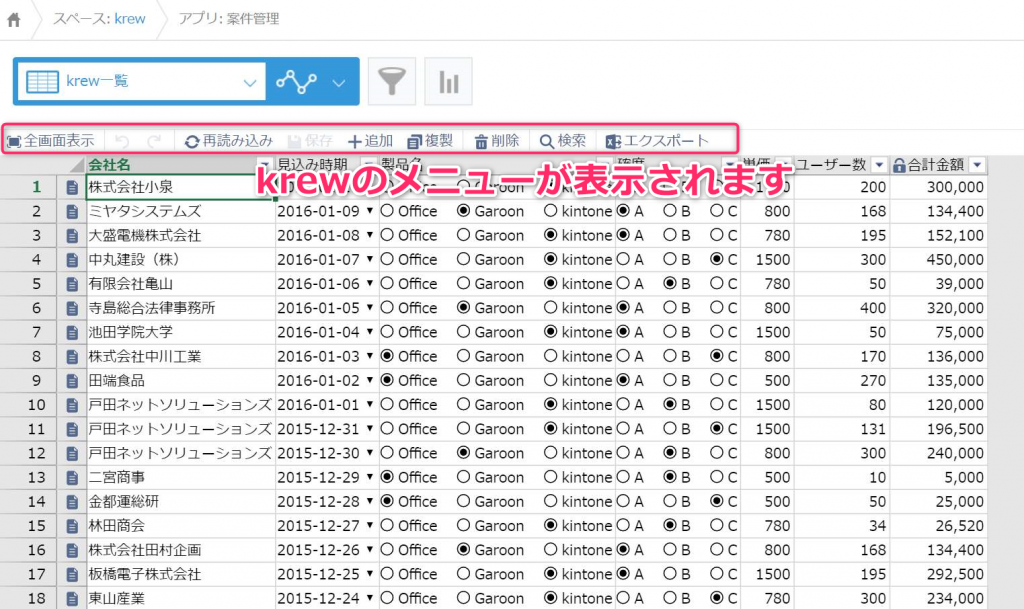This screenshot has height=609, width=1024.
Task: Click the 追加 add button
Action: click(x=369, y=140)
